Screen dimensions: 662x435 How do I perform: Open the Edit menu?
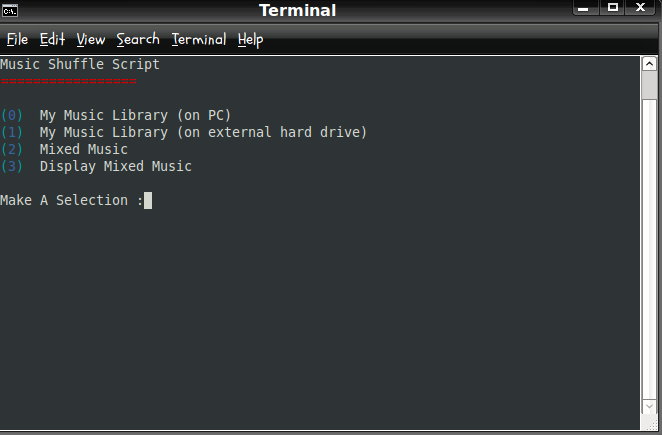[x=52, y=40]
